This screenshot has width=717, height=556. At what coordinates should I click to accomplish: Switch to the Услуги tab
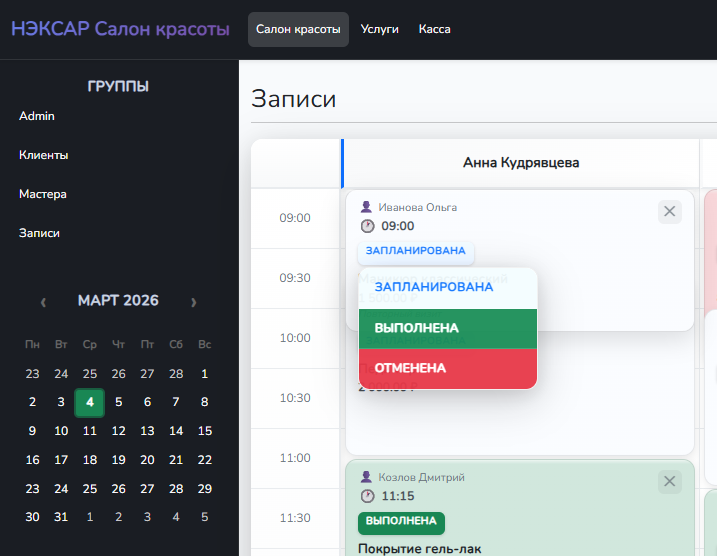coord(379,29)
